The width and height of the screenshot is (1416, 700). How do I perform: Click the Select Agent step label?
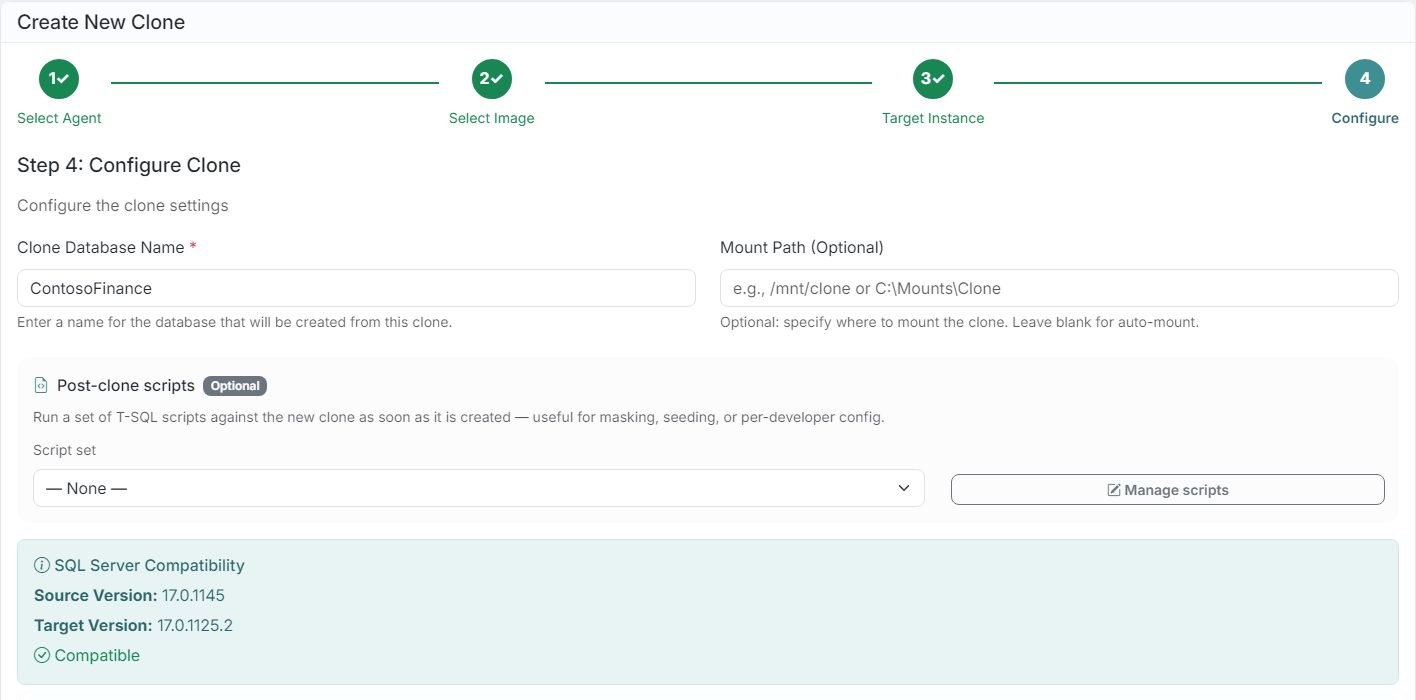click(x=59, y=118)
